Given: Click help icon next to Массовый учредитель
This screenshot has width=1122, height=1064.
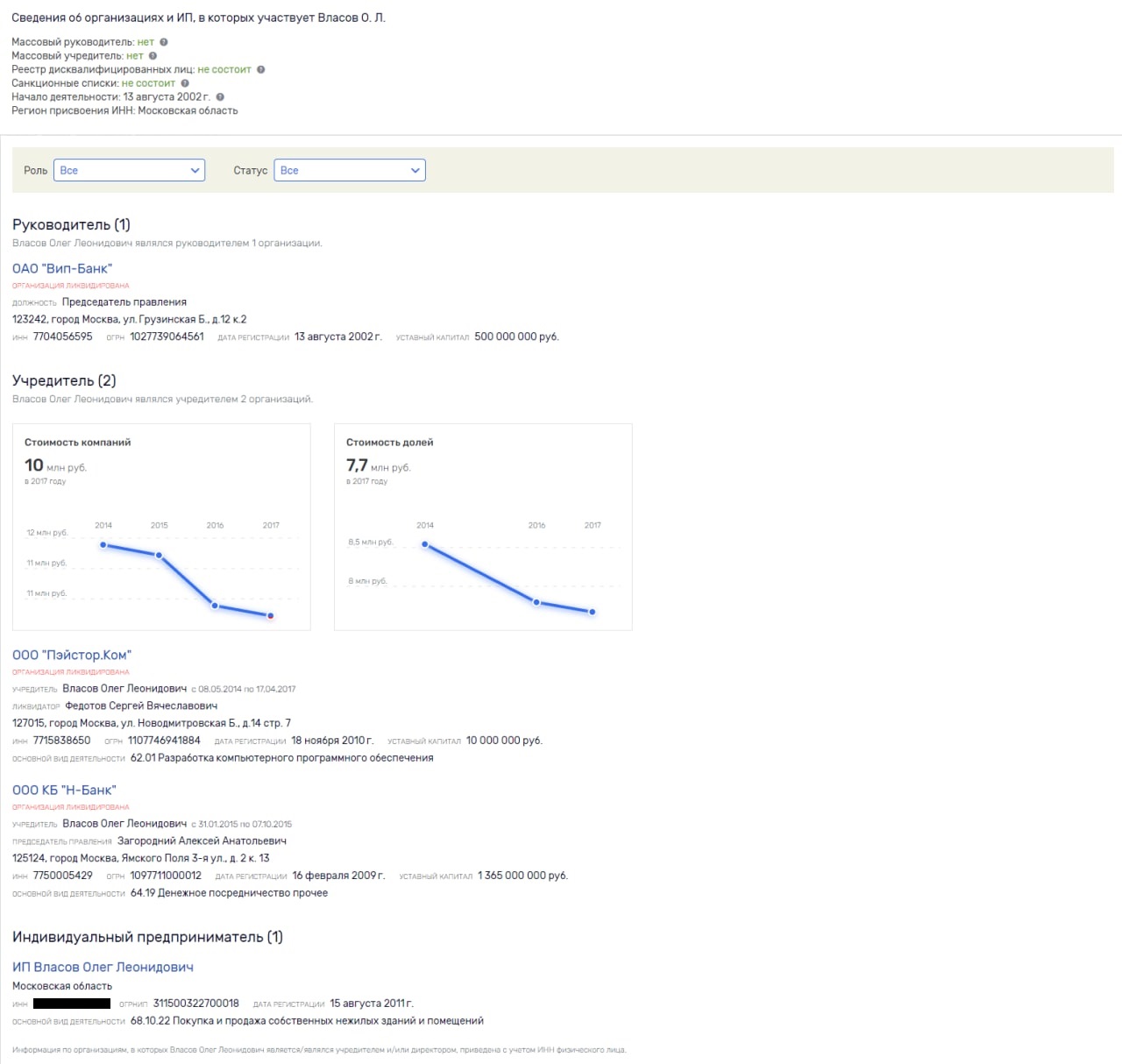Looking at the screenshot, I should click(153, 56).
